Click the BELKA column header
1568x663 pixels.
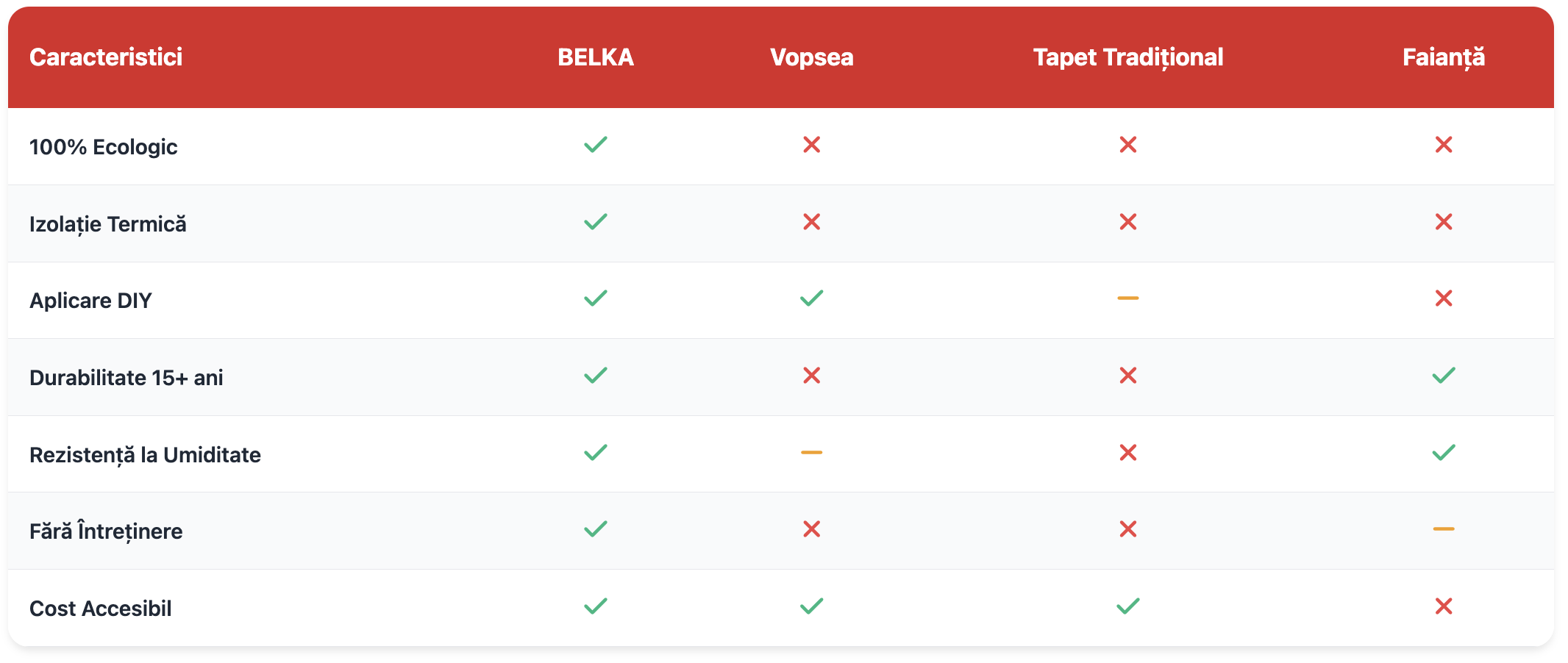595,57
